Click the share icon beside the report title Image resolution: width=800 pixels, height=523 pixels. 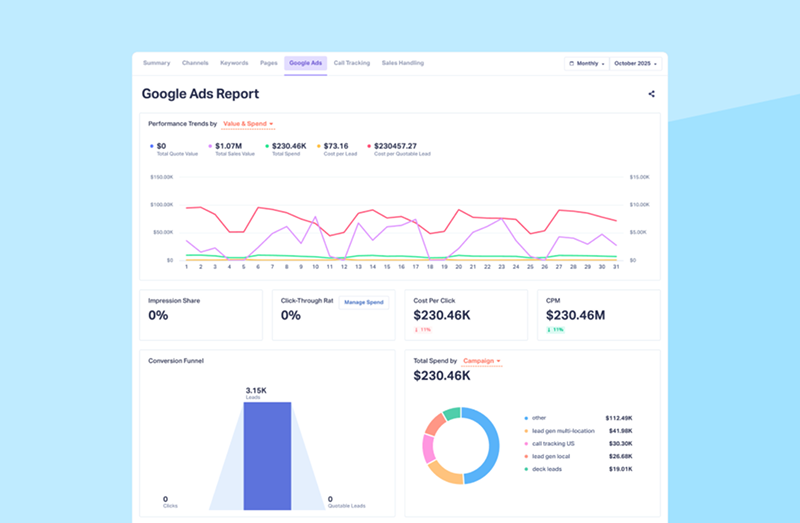[652, 94]
